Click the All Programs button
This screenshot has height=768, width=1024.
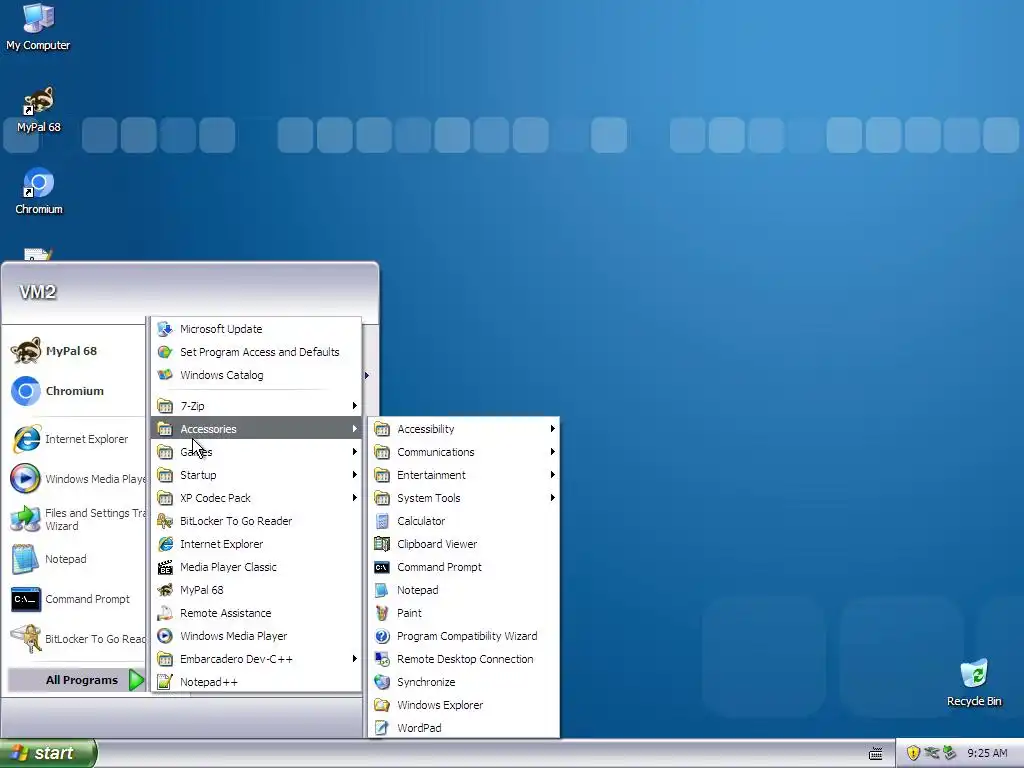(76, 680)
